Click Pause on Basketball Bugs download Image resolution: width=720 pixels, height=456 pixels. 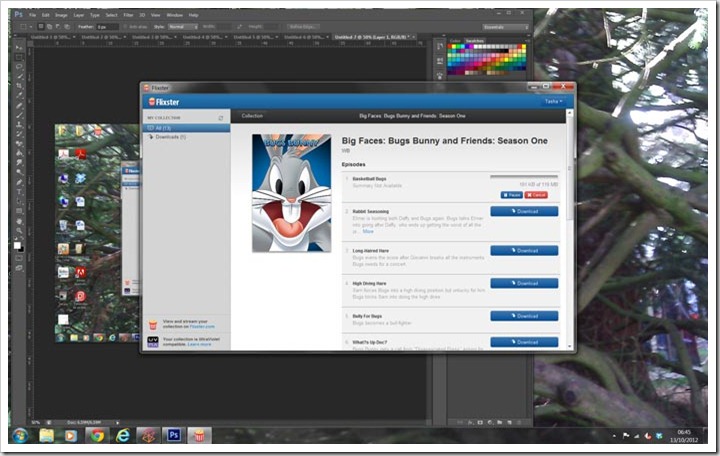tap(511, 195)
